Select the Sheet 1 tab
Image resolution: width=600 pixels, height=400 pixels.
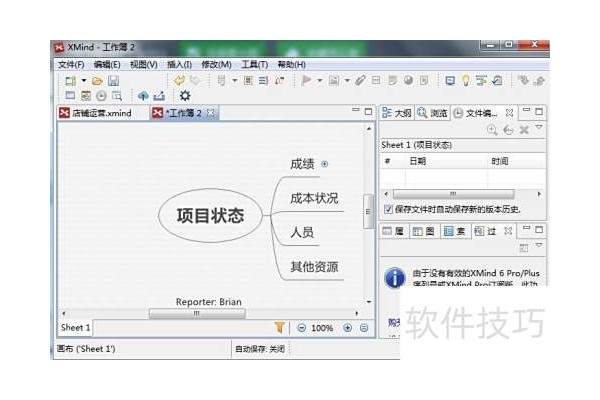click(75, 328)
